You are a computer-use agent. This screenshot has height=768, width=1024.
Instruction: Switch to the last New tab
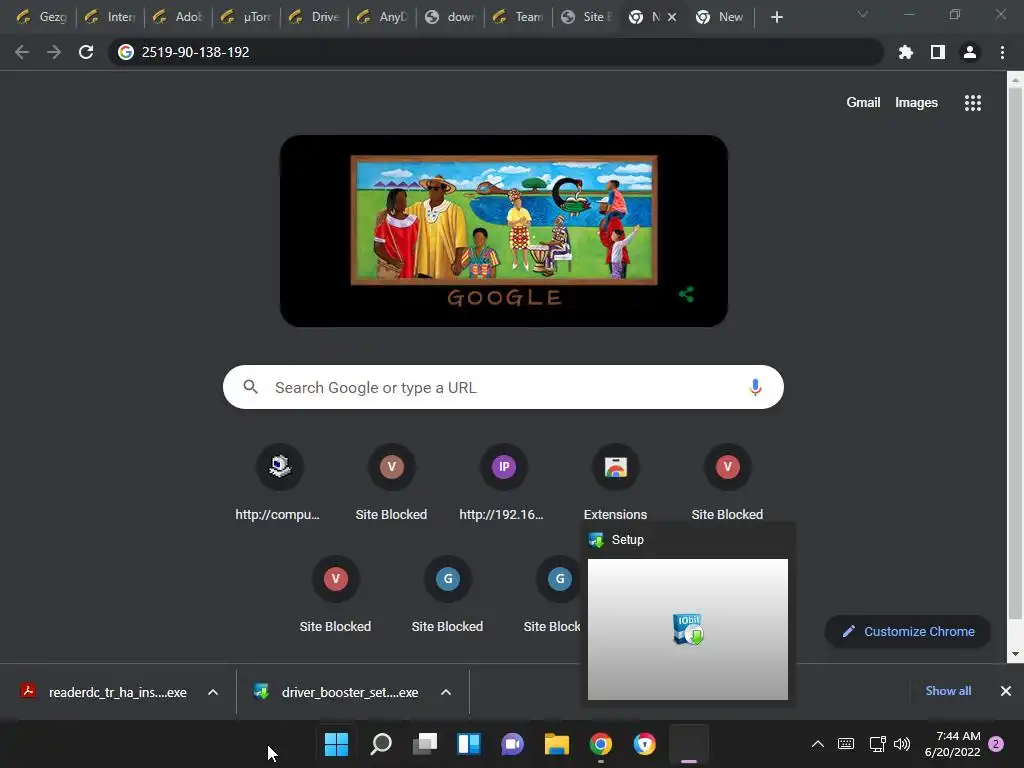[x=720, y=17]
